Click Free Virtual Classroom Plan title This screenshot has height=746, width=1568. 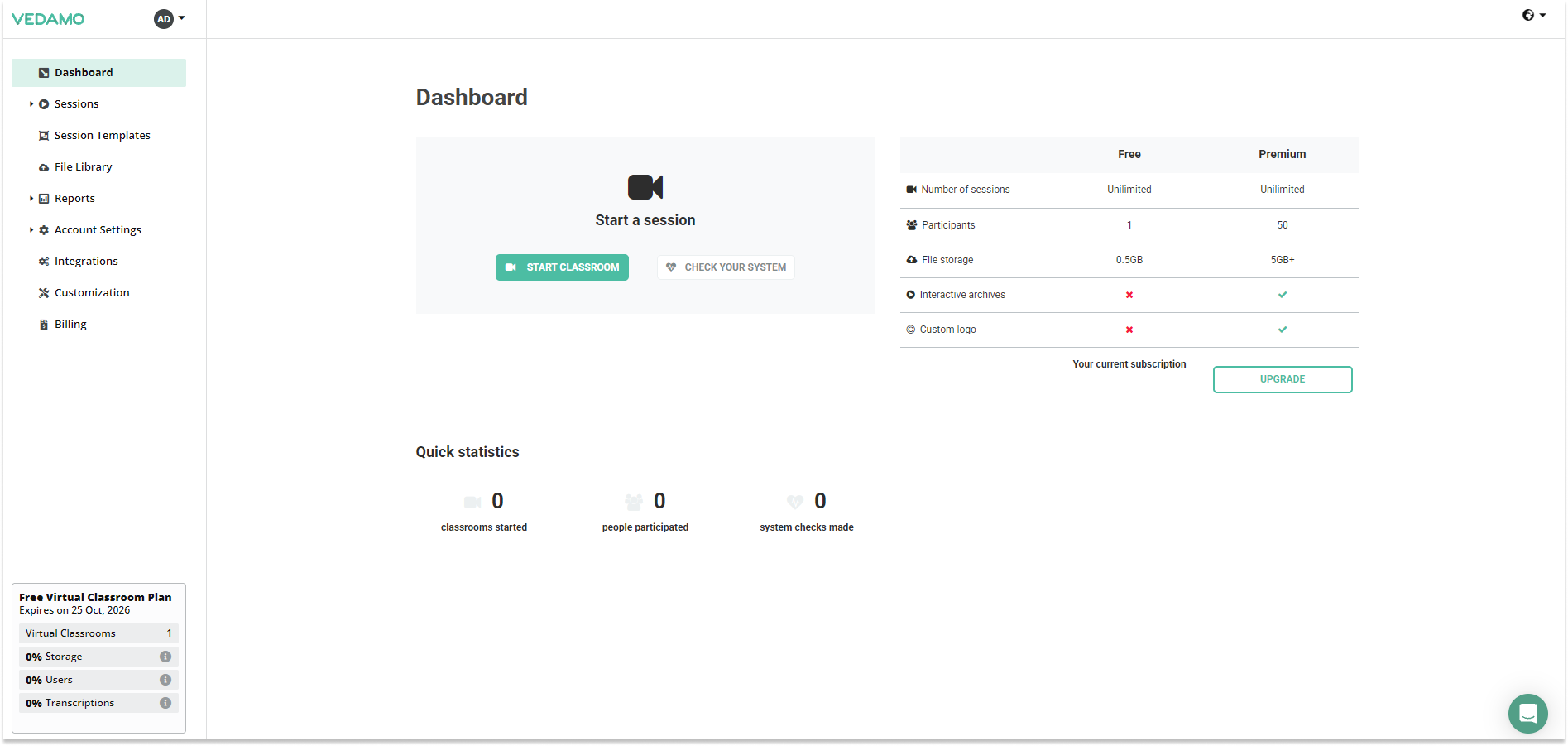pyautogui.click(x=95, y=597)
